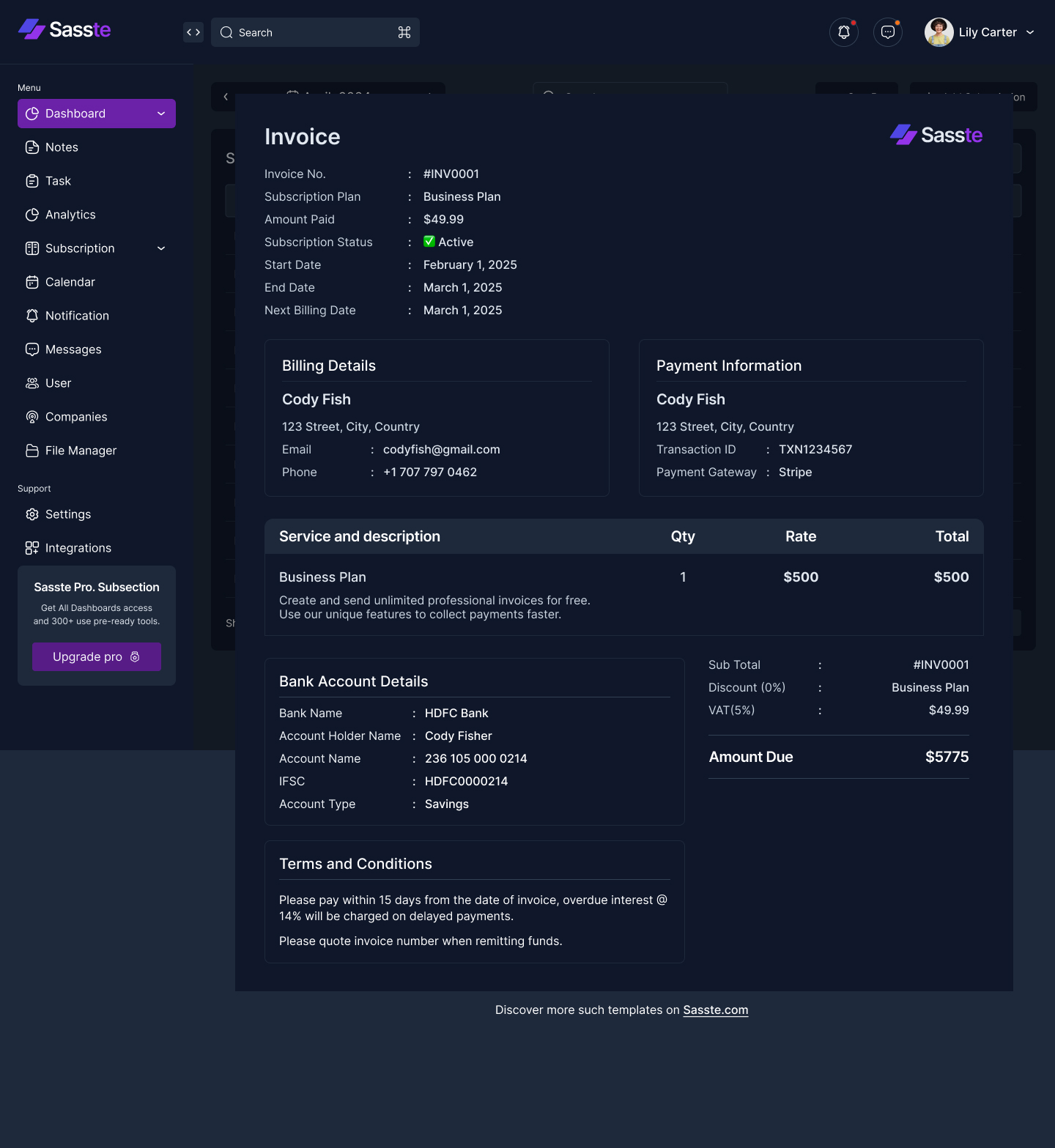Click the Notification bell icon in sidebar
Screen dimensions: 1055x1148
[x=32, y=316]
